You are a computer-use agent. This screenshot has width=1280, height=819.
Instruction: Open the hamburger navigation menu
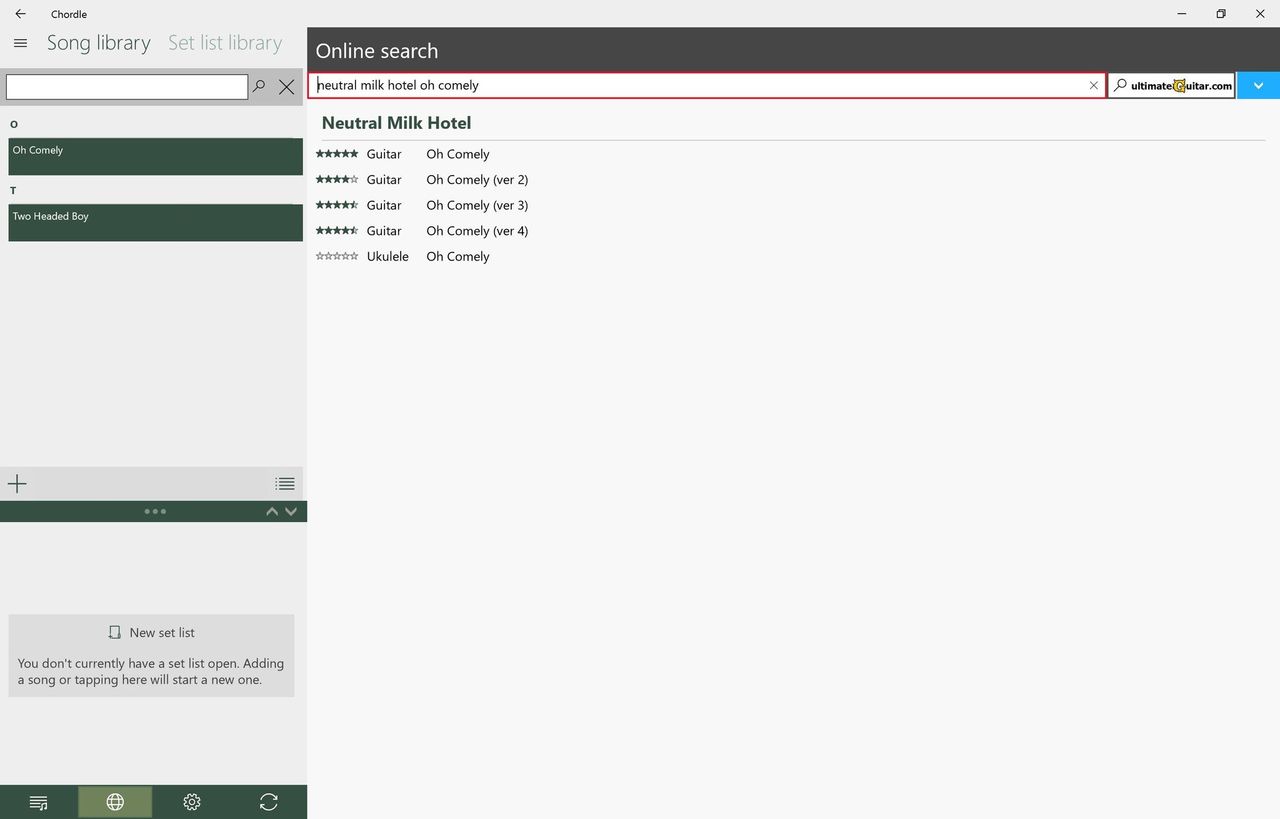click(x=20, y=43)
